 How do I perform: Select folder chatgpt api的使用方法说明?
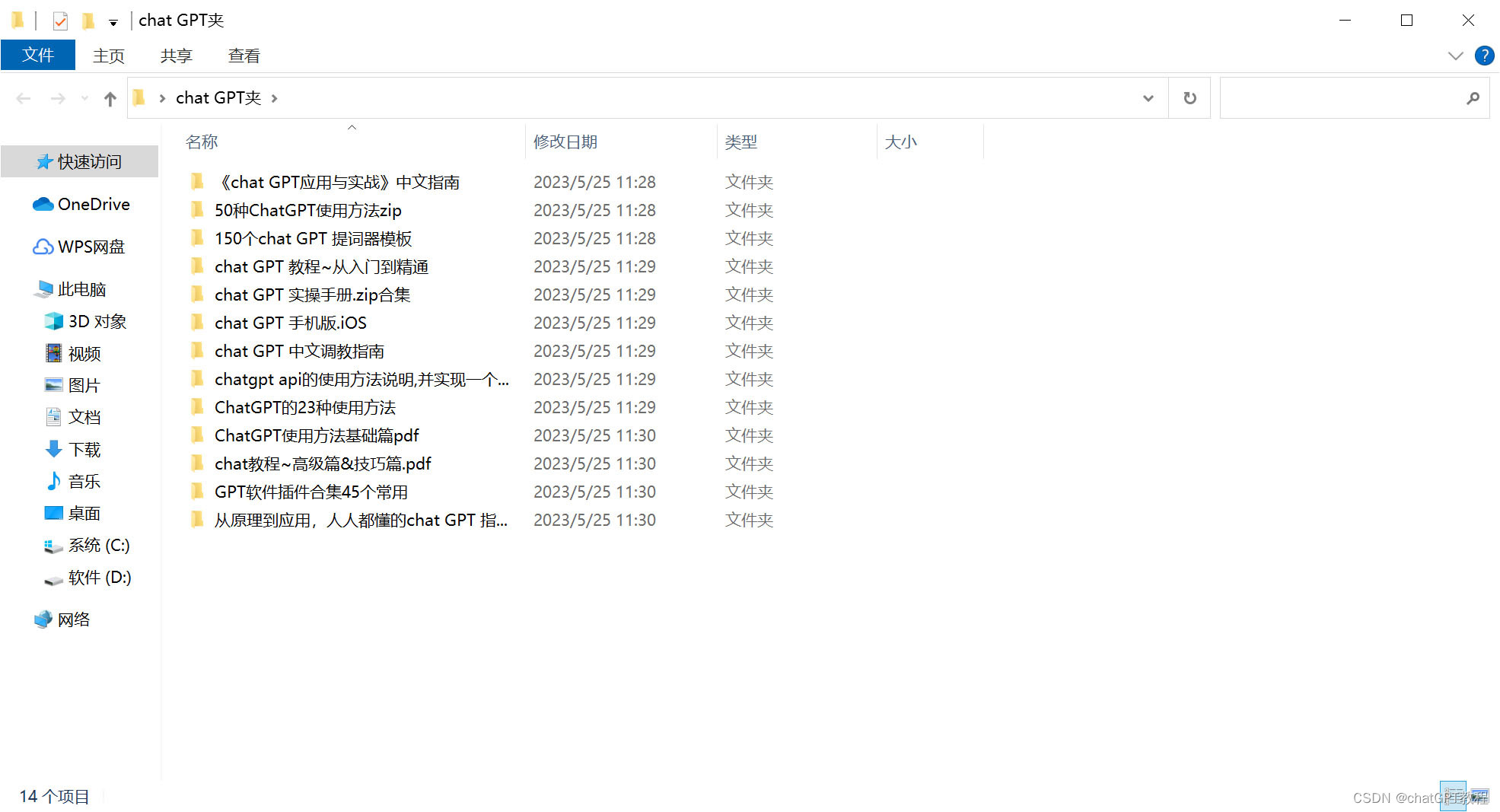(x=361, y=379)
